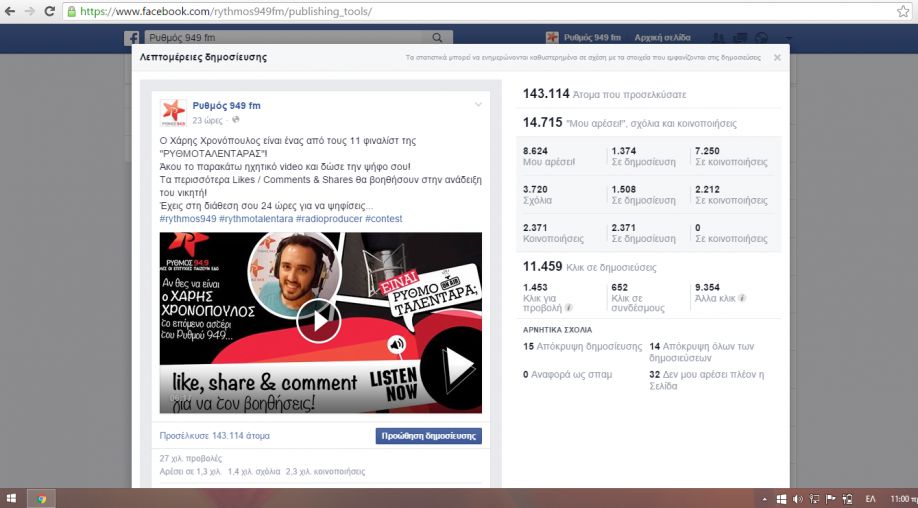This screenshot has height=508, width=918.
Task: Open the post options chevron
Action: pyautogui.click(x=478, y=105)
